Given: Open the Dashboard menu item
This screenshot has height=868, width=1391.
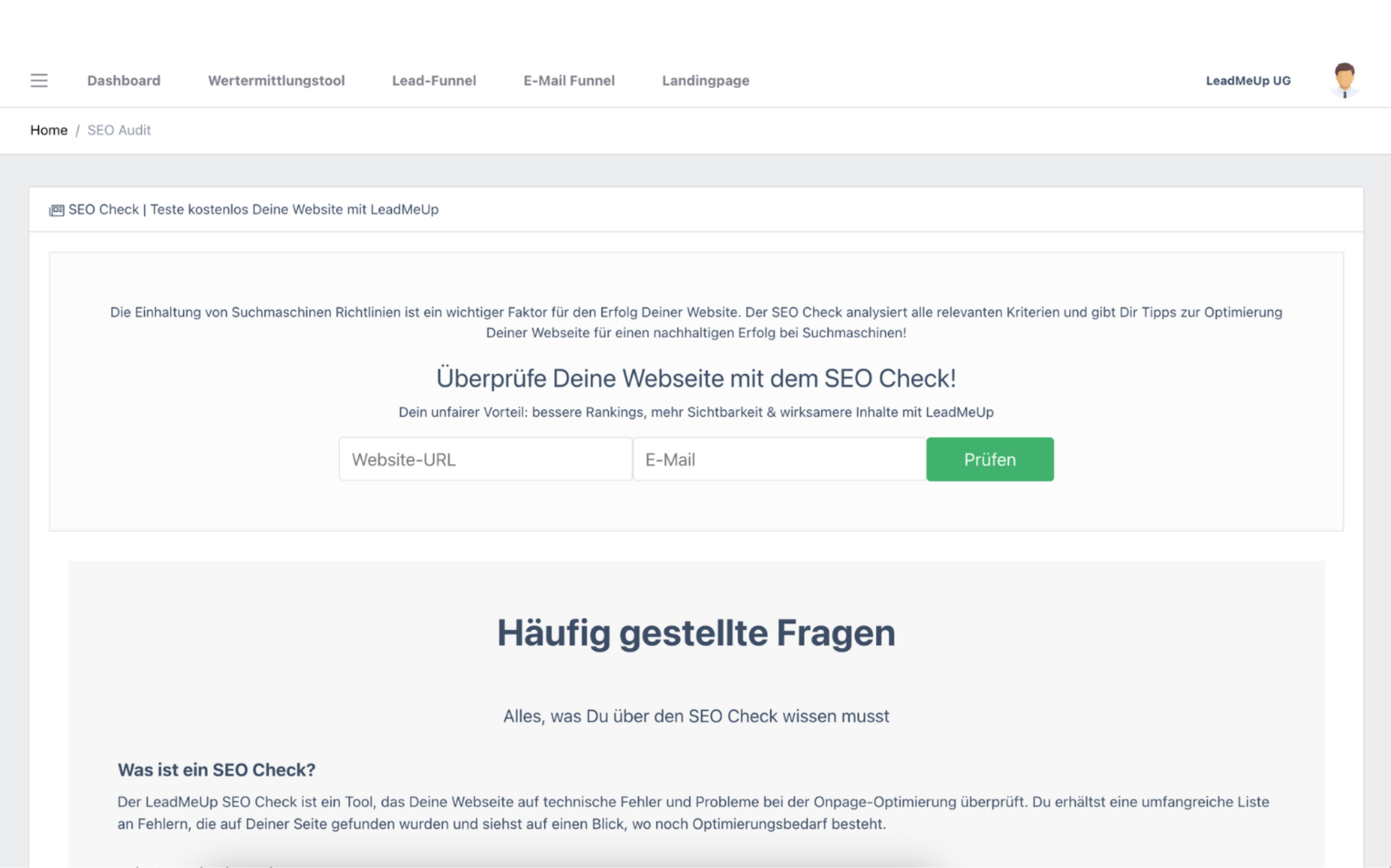Looking at the screenshot, I should click(124, 81).
